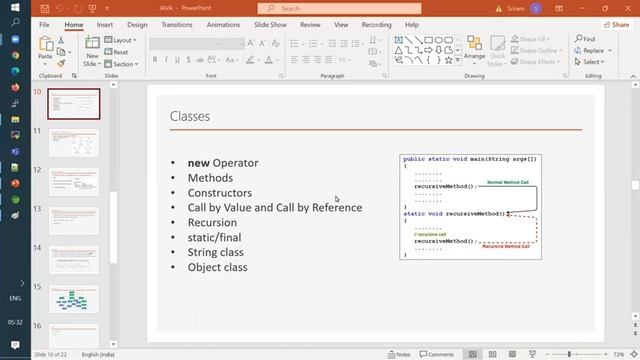Collapse the ribbon with chevron
Screen dimensions: 640x360
pyautogui.click(x=633, y=76)
